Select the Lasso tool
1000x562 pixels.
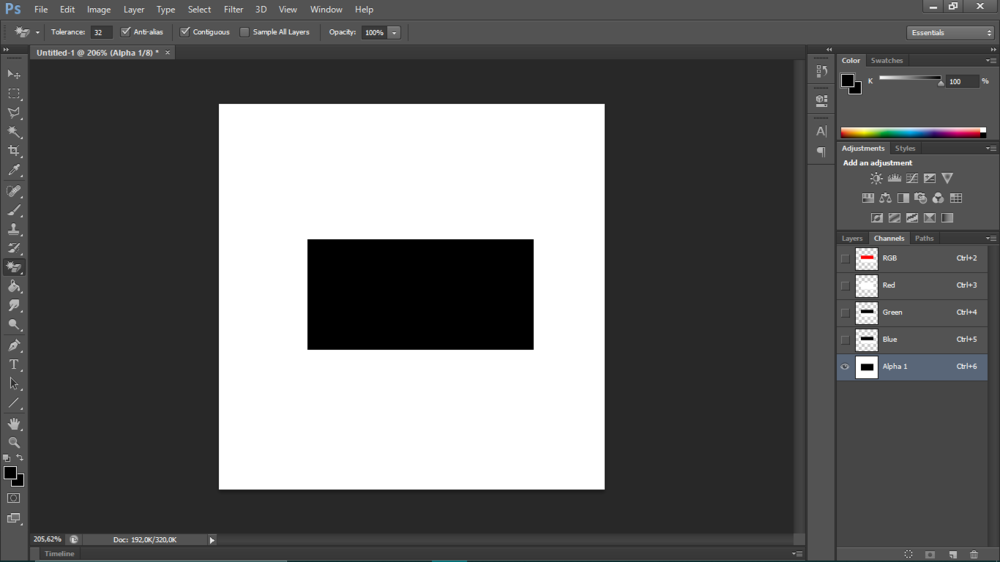pyautogui.click(x=13, y=113)
